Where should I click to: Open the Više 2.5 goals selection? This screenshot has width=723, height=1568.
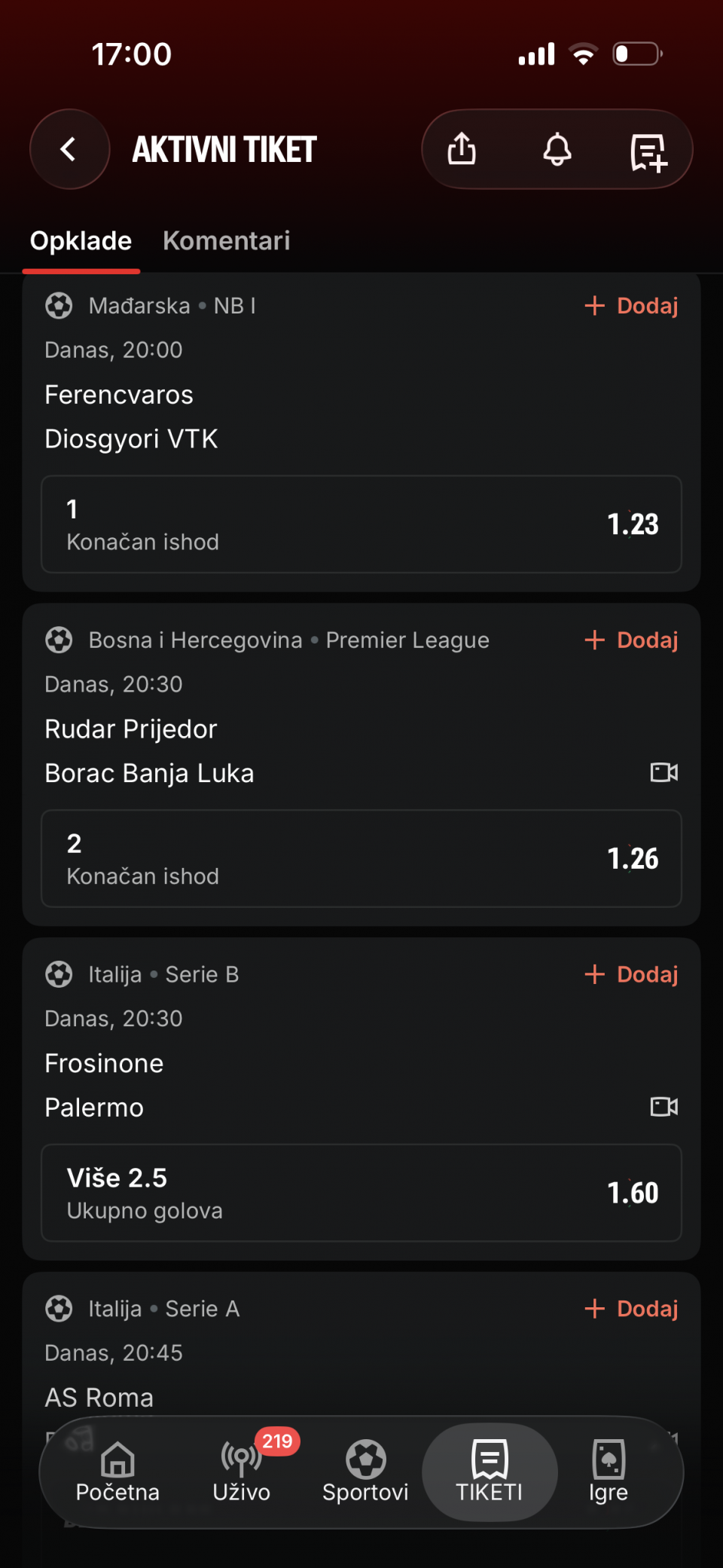coord(361,1193)
